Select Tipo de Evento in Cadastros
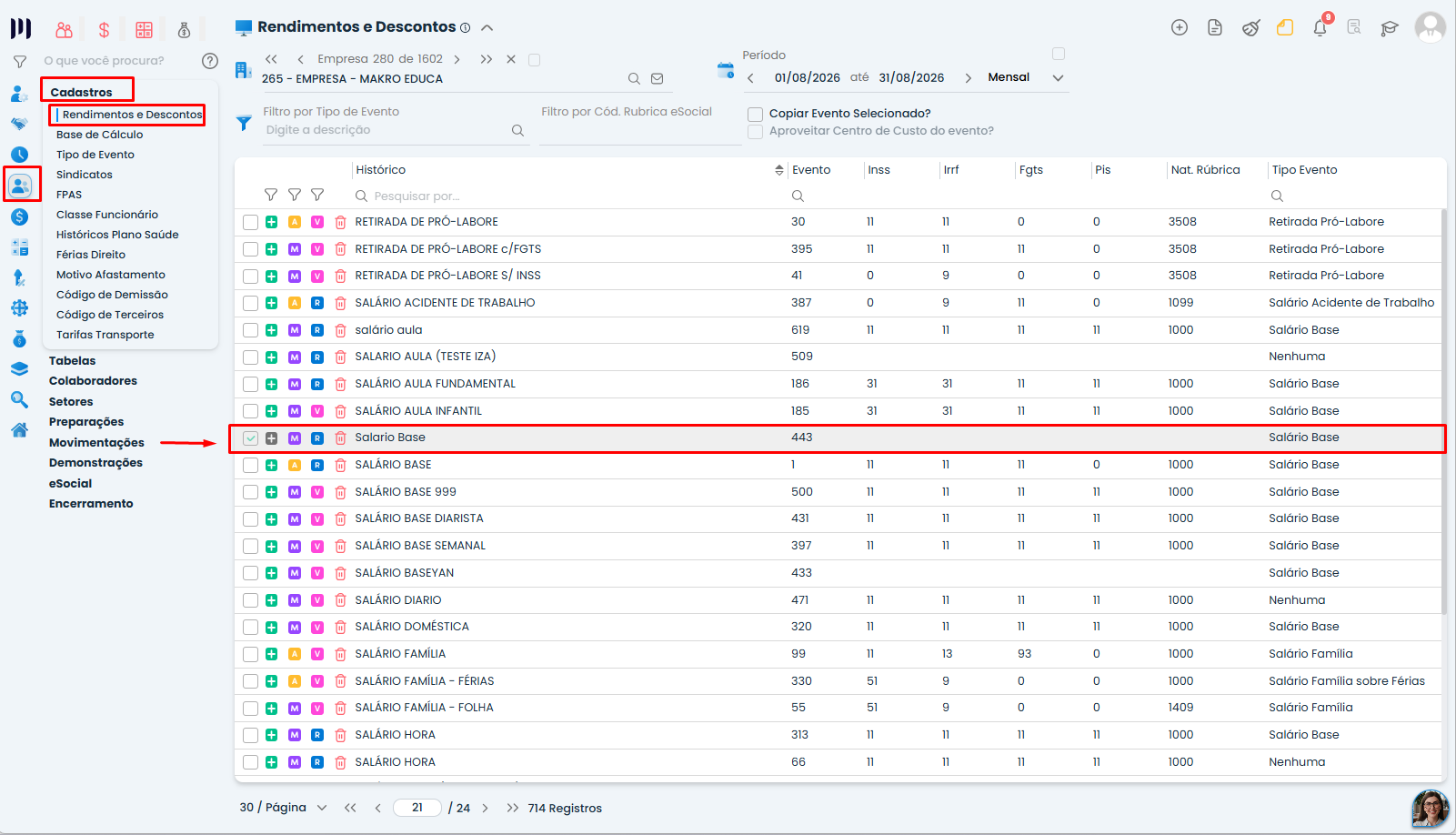1456x835 pixels. (95, 155)
